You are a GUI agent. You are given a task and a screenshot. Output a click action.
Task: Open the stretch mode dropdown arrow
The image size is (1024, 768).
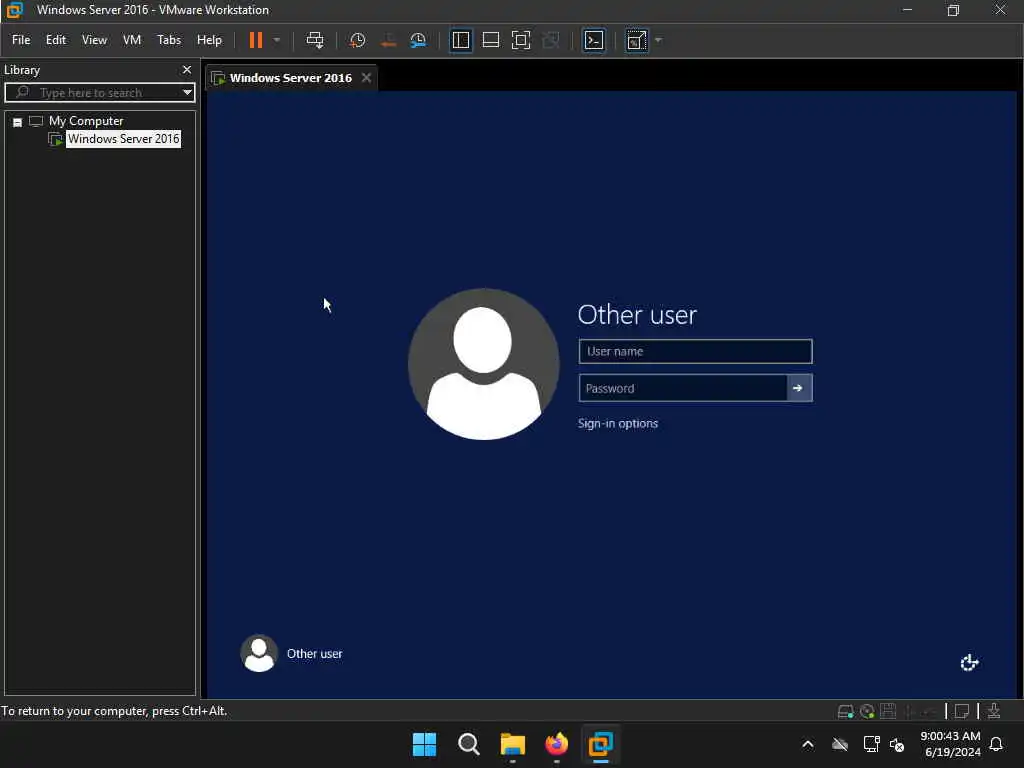[658, 40]
